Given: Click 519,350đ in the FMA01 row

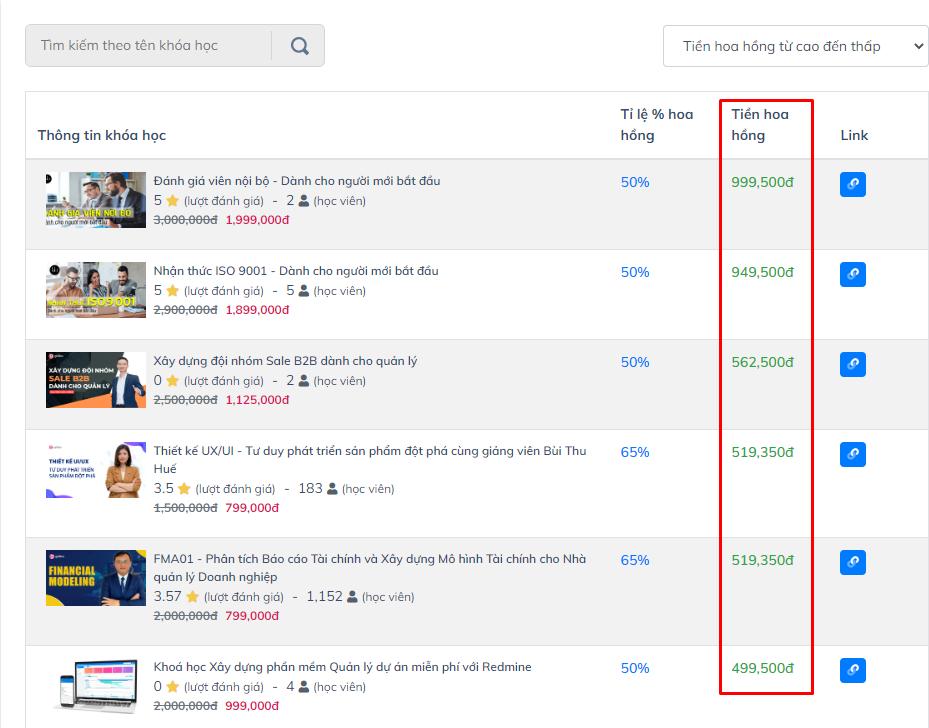Looking at the screenshot, I should pos(763,560).
